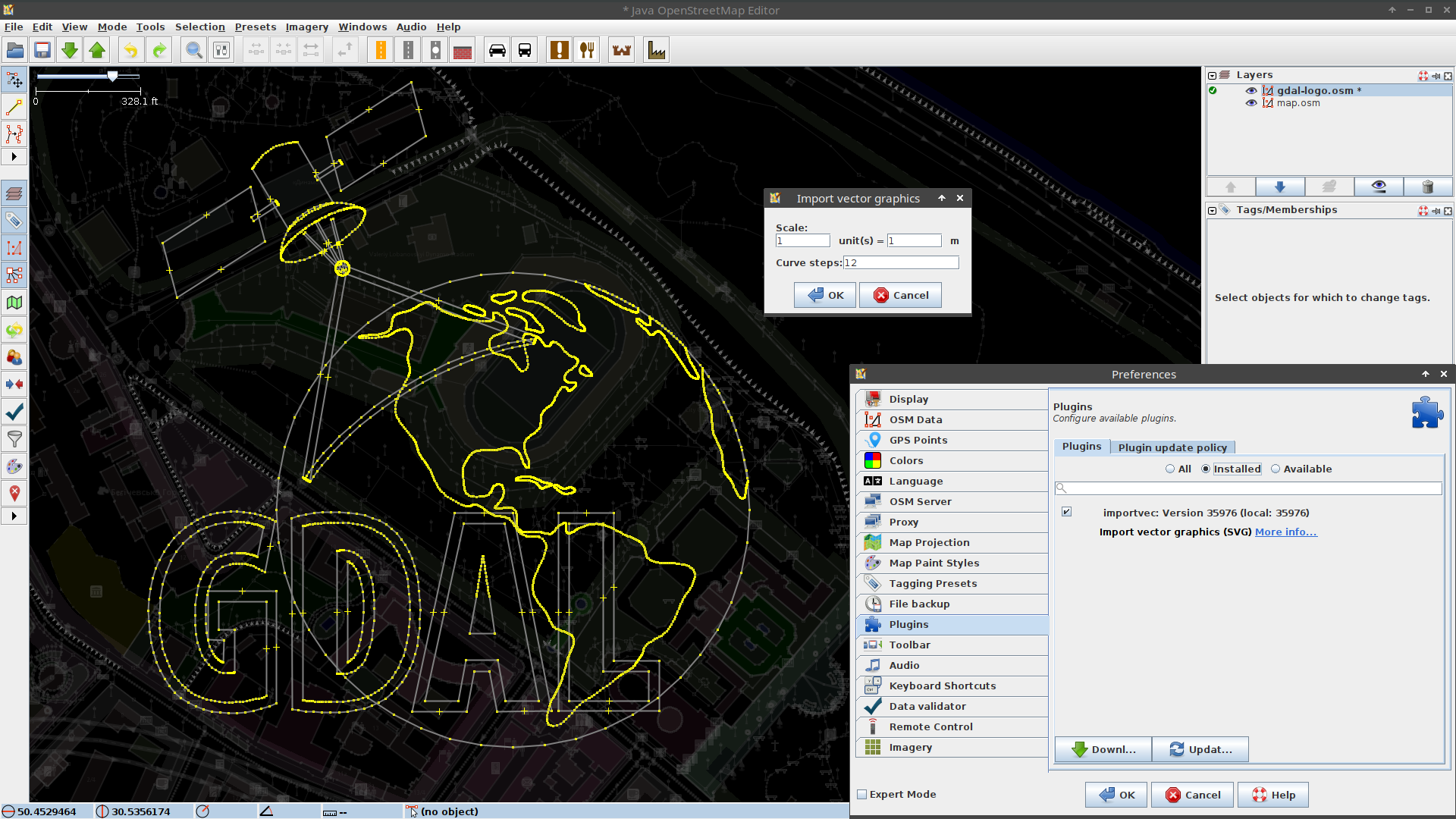Open the map paint styles palette icon
Viewport: 1456px width, 819px height.
pos(14,466)
